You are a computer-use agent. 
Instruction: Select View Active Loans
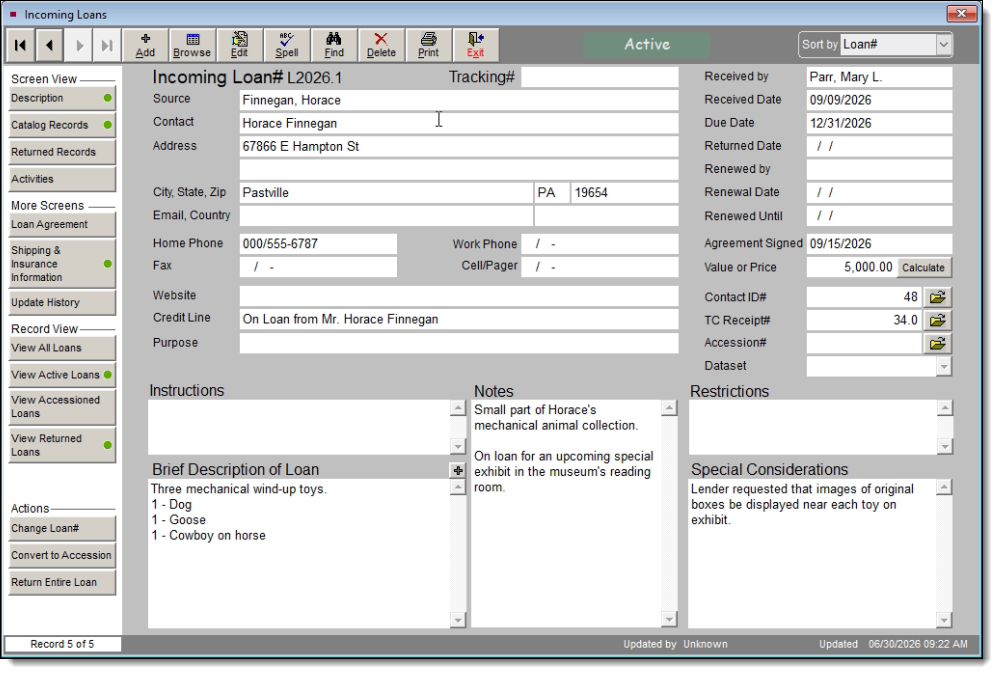pyautogui.click(x=62, y=375)
